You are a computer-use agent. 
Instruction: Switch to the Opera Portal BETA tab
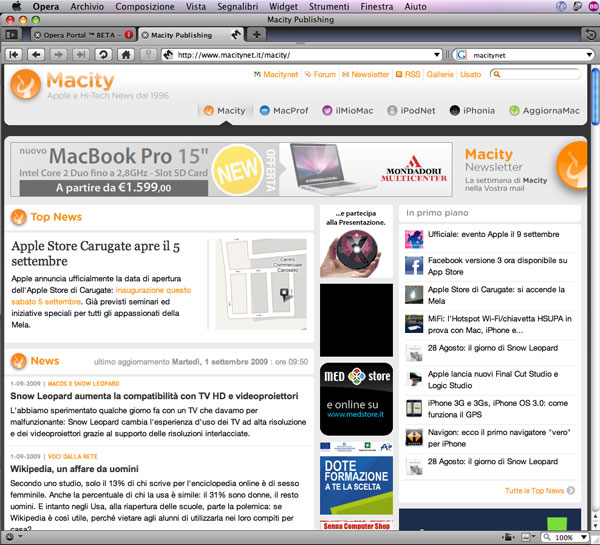point(82,35)
